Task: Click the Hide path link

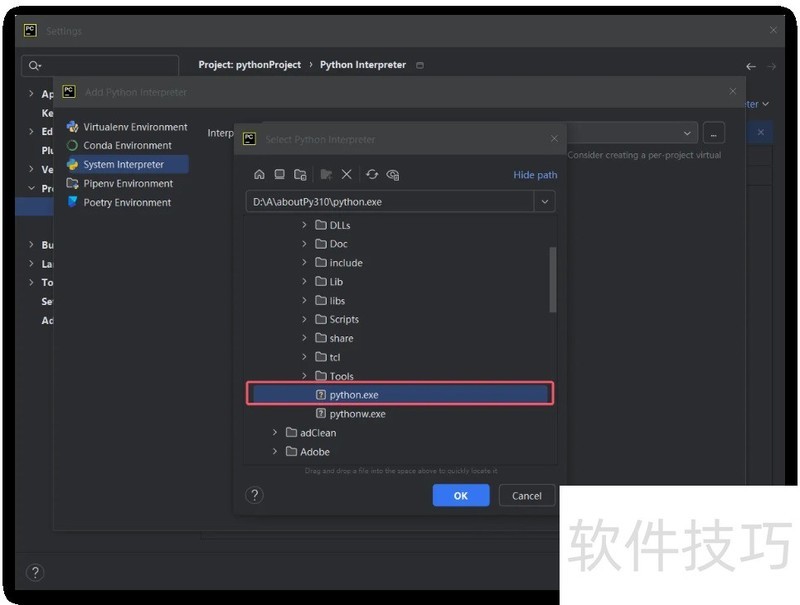Action: click(535, 175)
